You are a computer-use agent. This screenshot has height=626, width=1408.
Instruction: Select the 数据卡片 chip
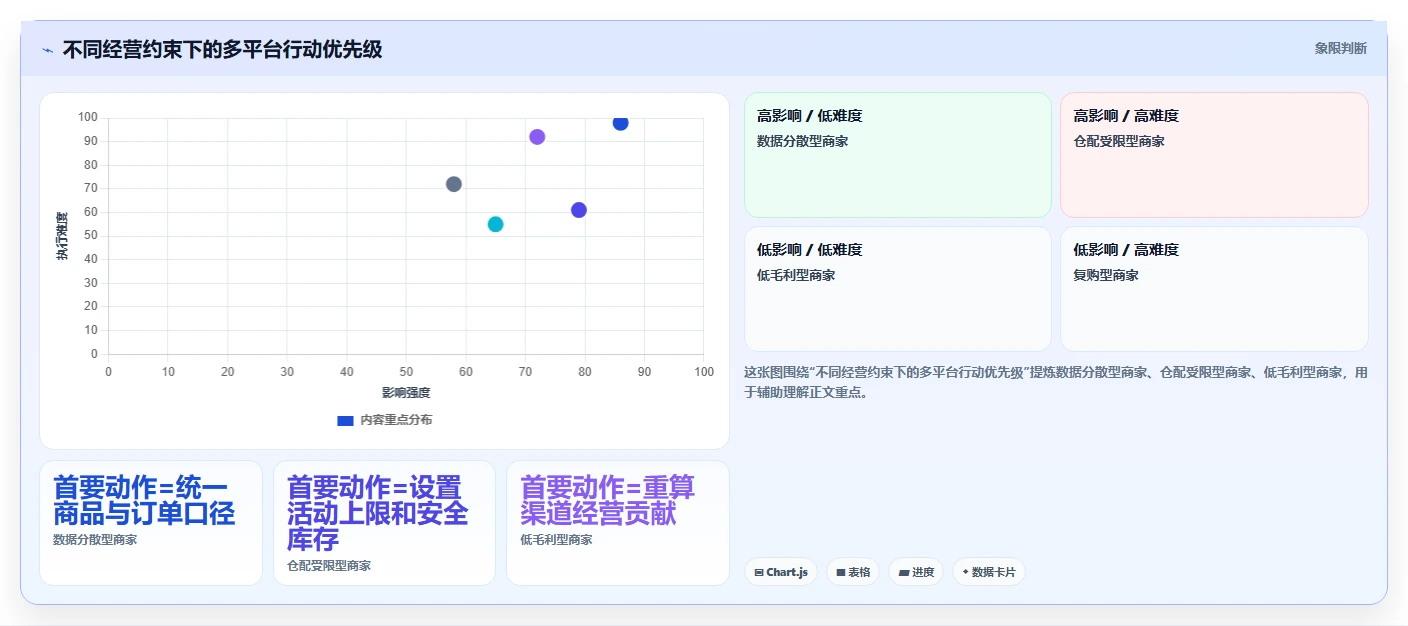coord(988,572)
